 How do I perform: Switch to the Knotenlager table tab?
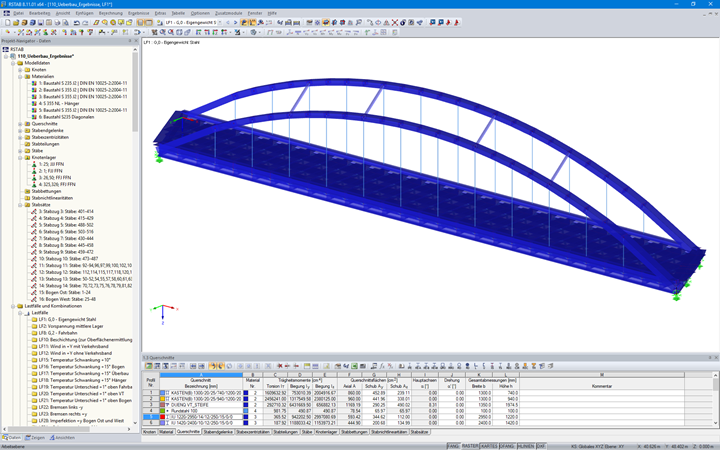click(326, 432)
